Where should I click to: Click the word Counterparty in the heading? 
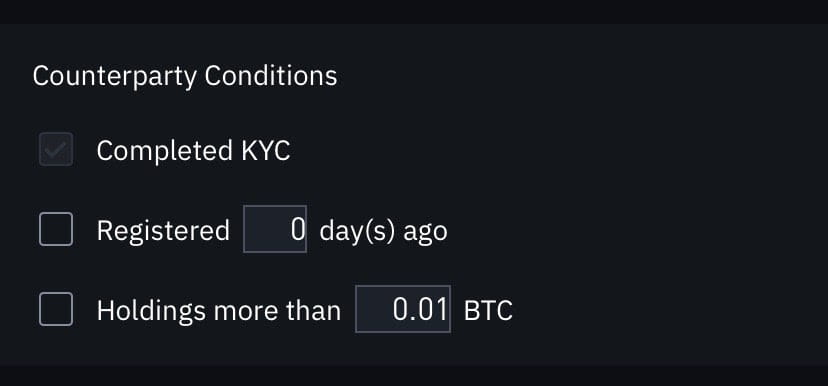[115, 76]
